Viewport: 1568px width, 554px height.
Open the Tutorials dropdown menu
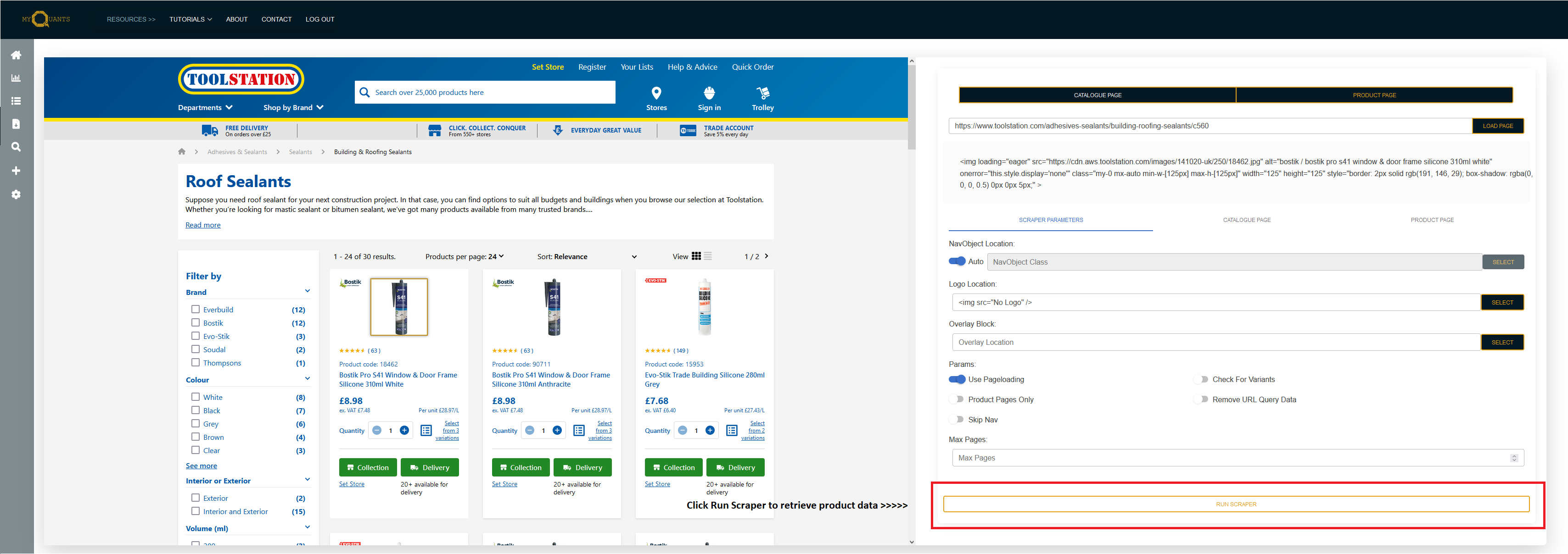click(190, 19)
